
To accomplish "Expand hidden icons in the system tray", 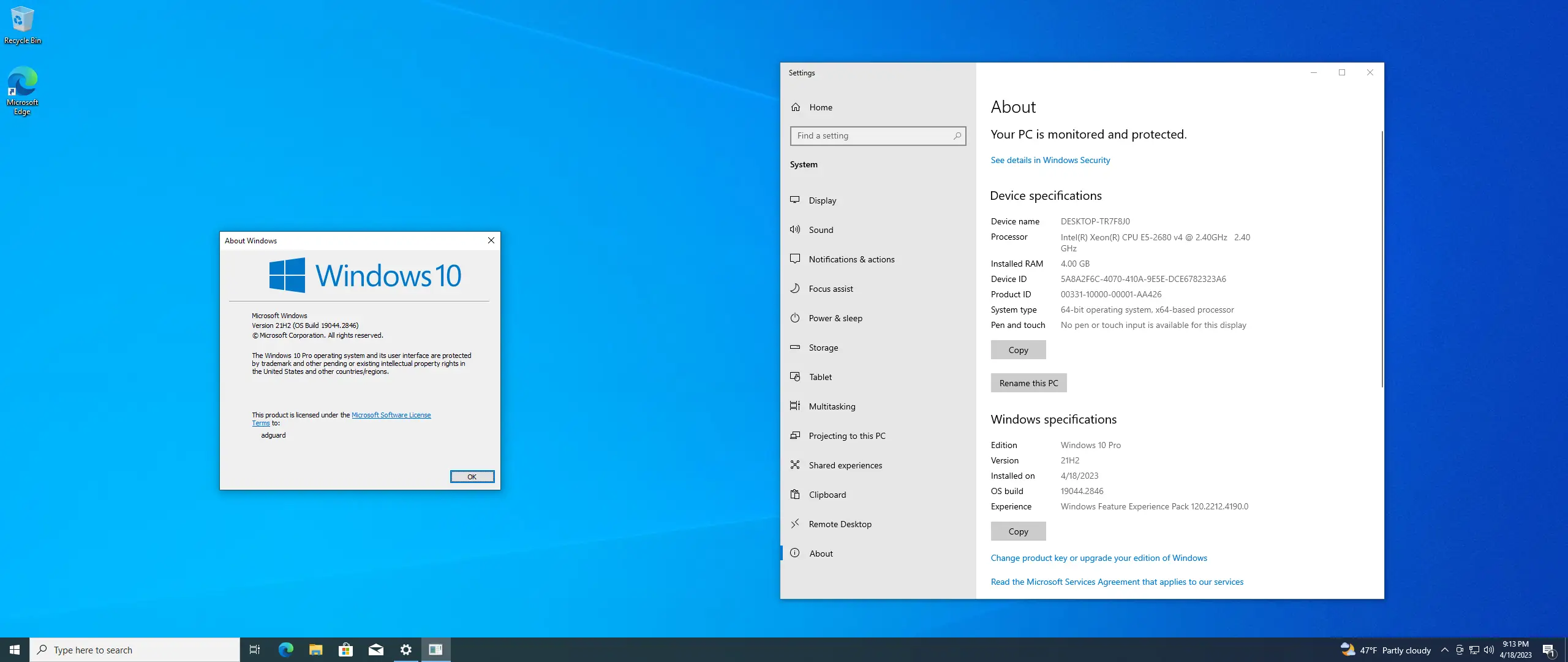I will pyautogui.click(x=1445, y=650).
